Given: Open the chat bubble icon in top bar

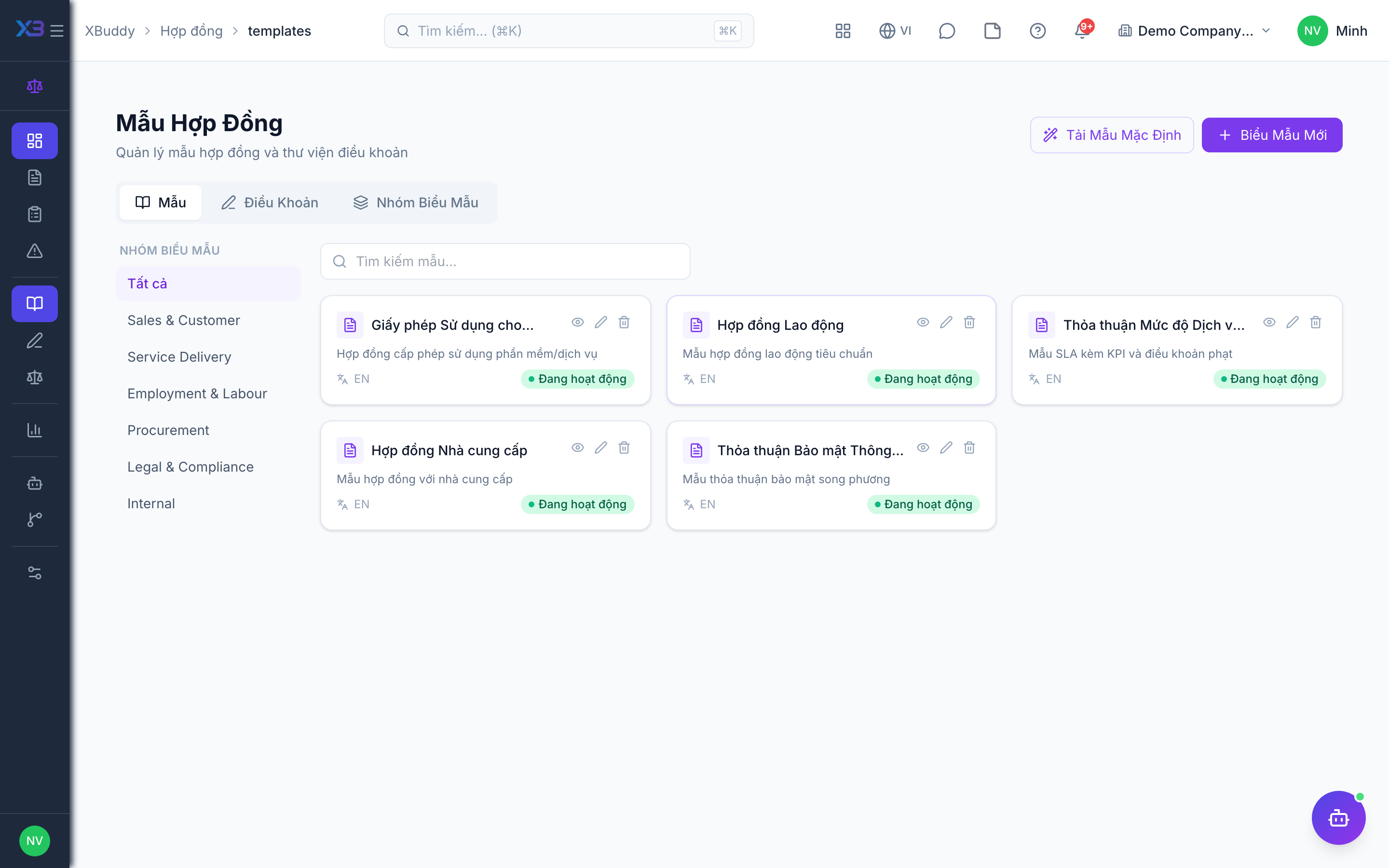Looking at the screenshot, I should [x=946, y=30].
